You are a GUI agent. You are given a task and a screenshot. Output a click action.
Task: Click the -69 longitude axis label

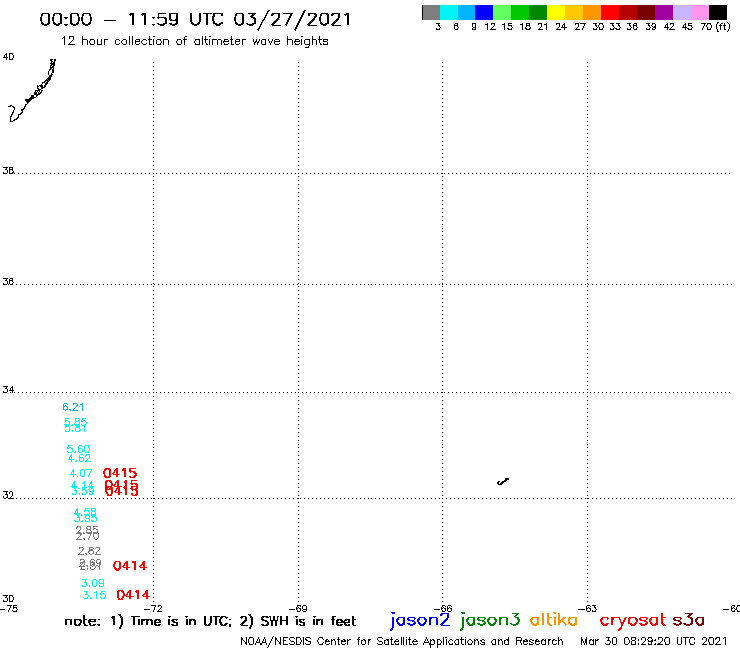pyautogui.click(x=298, y=609)
